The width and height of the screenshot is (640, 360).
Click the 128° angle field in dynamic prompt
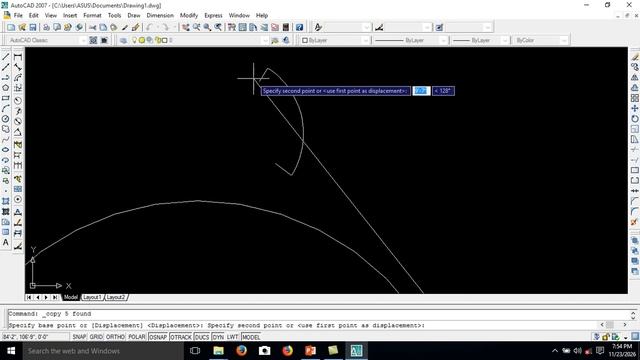pyautogui.click(x=443, y=91)
